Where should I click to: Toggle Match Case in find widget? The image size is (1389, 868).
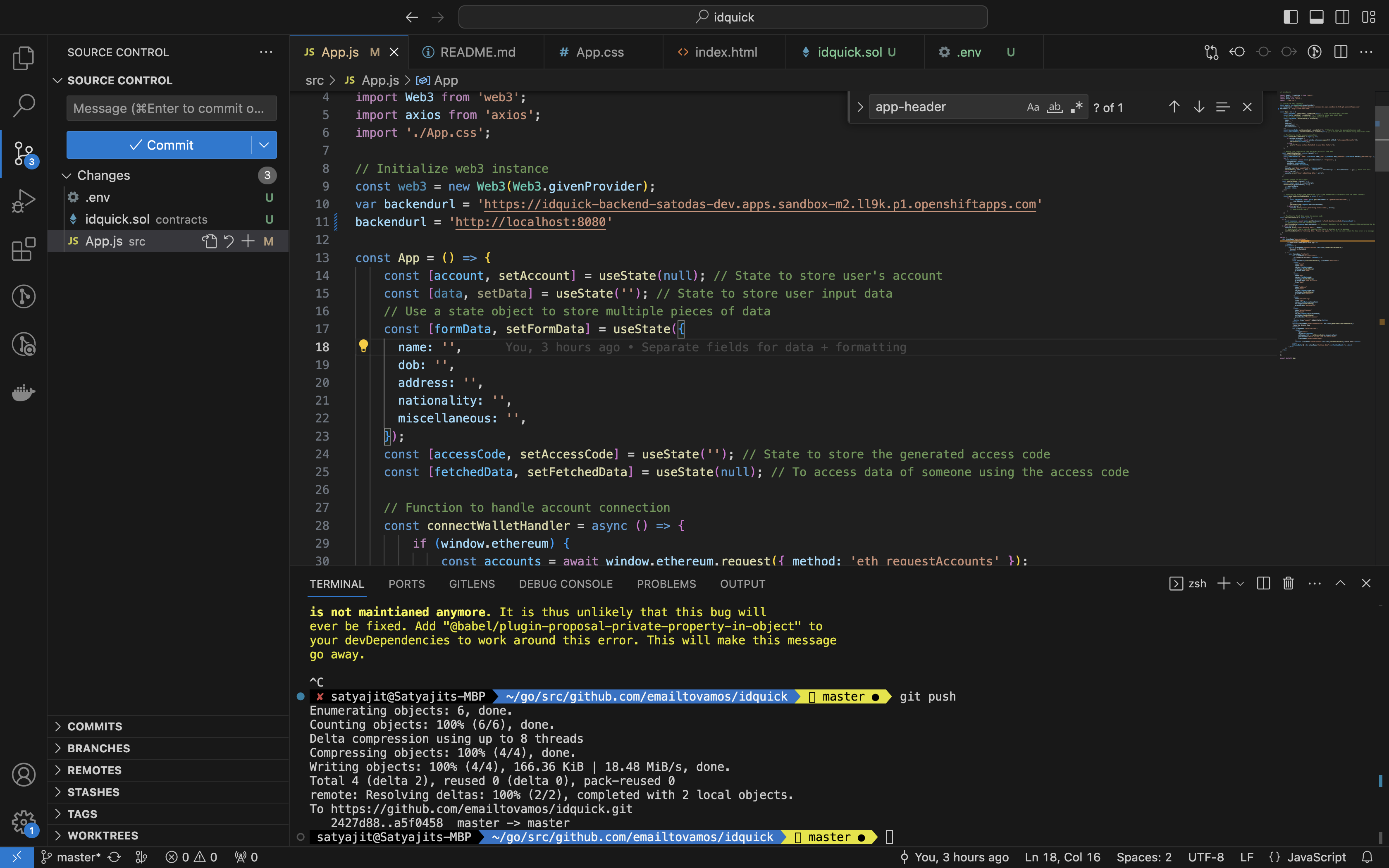click(x=1033, y=107)
